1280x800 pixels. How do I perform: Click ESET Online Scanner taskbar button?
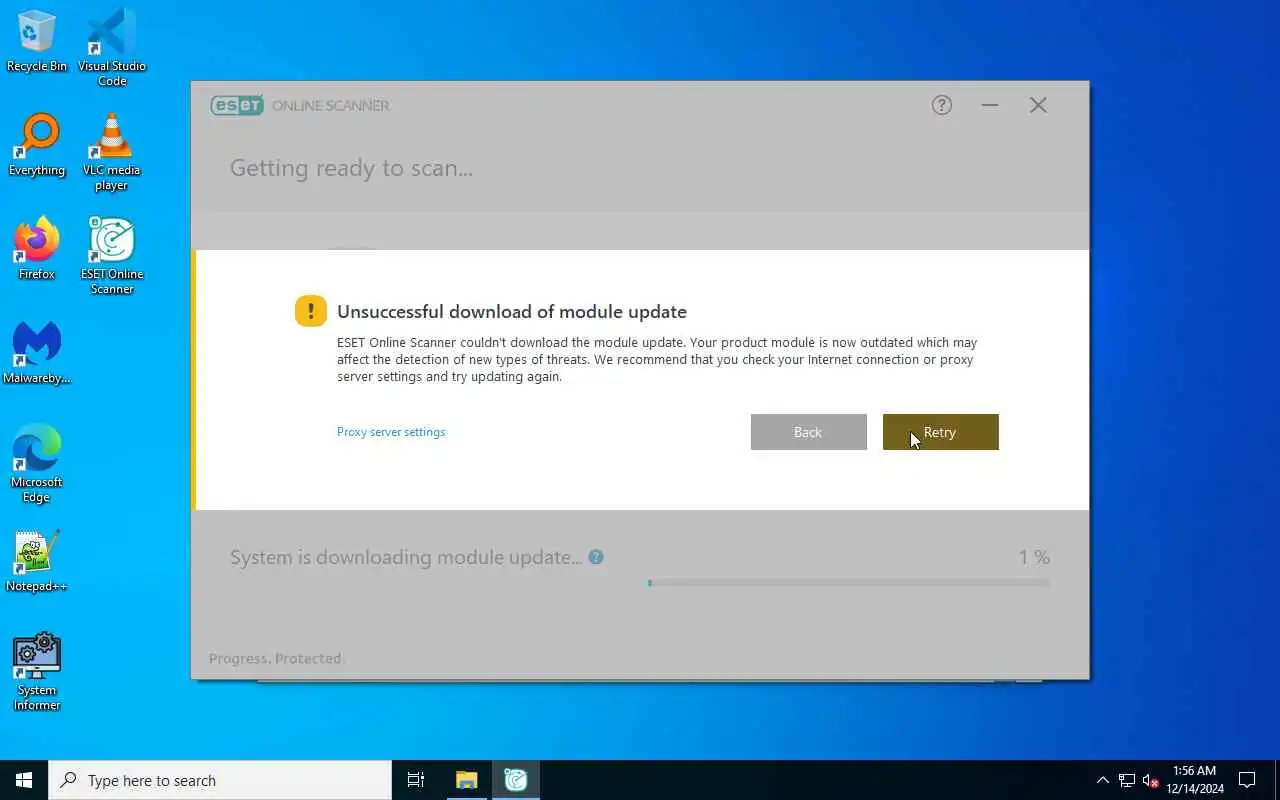click(516, 780)
